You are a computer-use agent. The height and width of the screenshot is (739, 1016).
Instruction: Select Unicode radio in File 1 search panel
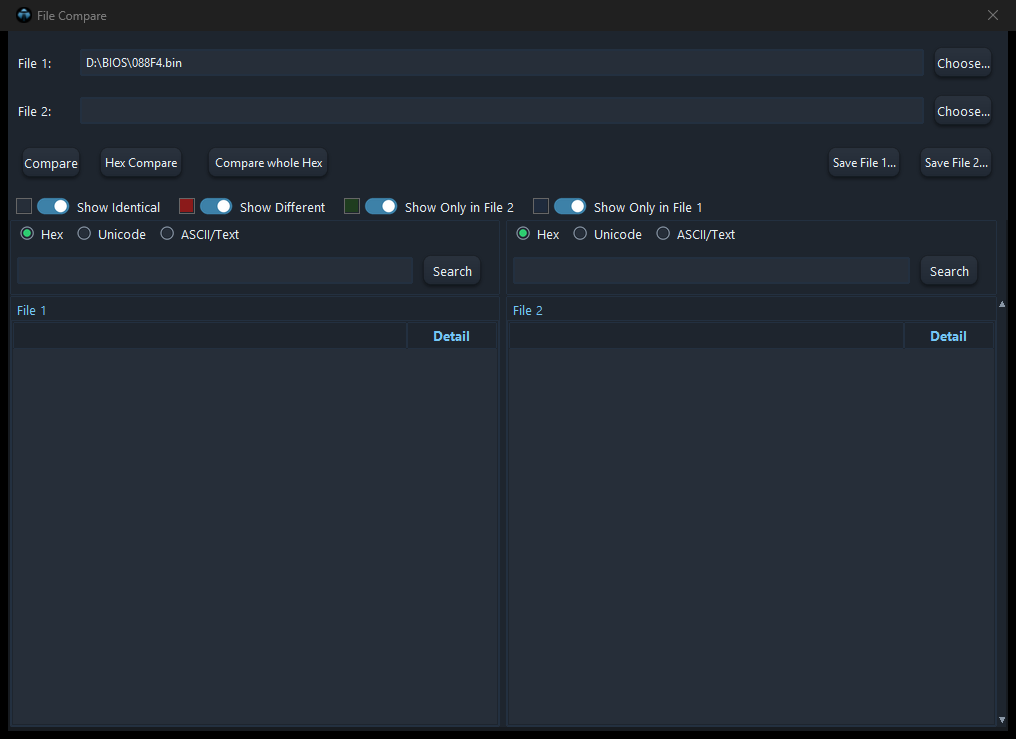pos(84,234)
